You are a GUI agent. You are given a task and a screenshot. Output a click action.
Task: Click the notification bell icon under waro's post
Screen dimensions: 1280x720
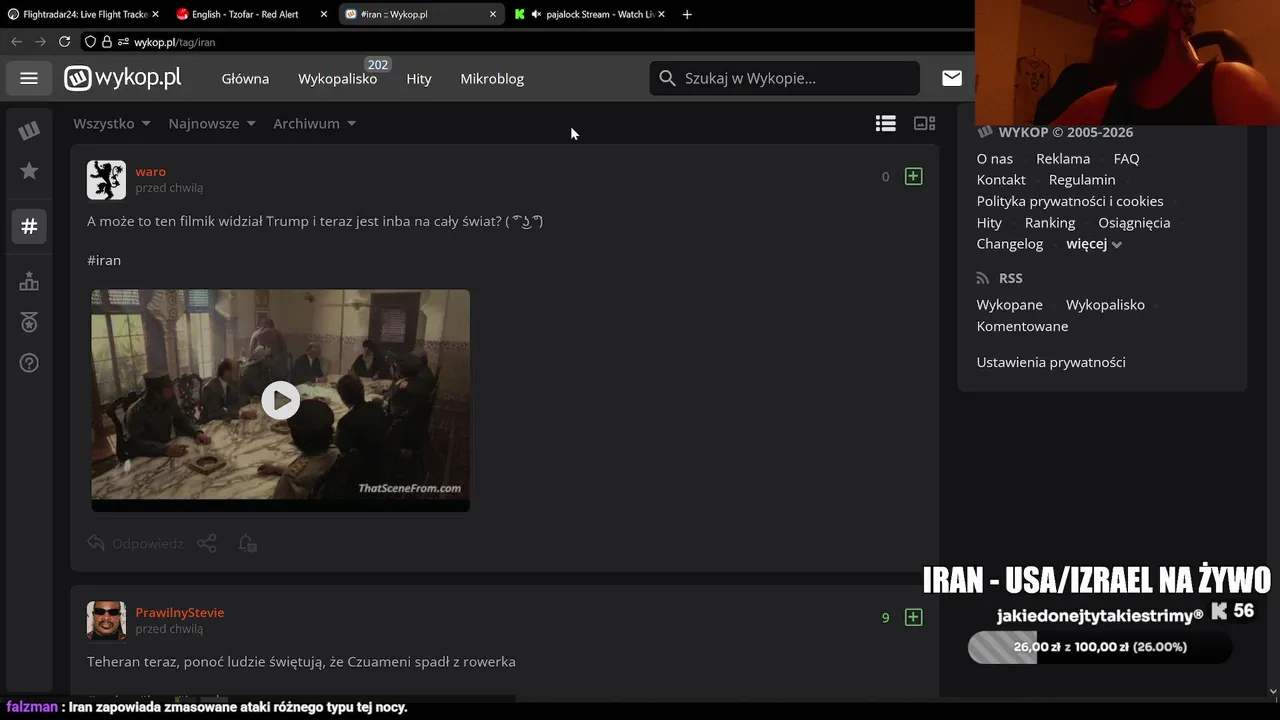click(x=247, y=543)
